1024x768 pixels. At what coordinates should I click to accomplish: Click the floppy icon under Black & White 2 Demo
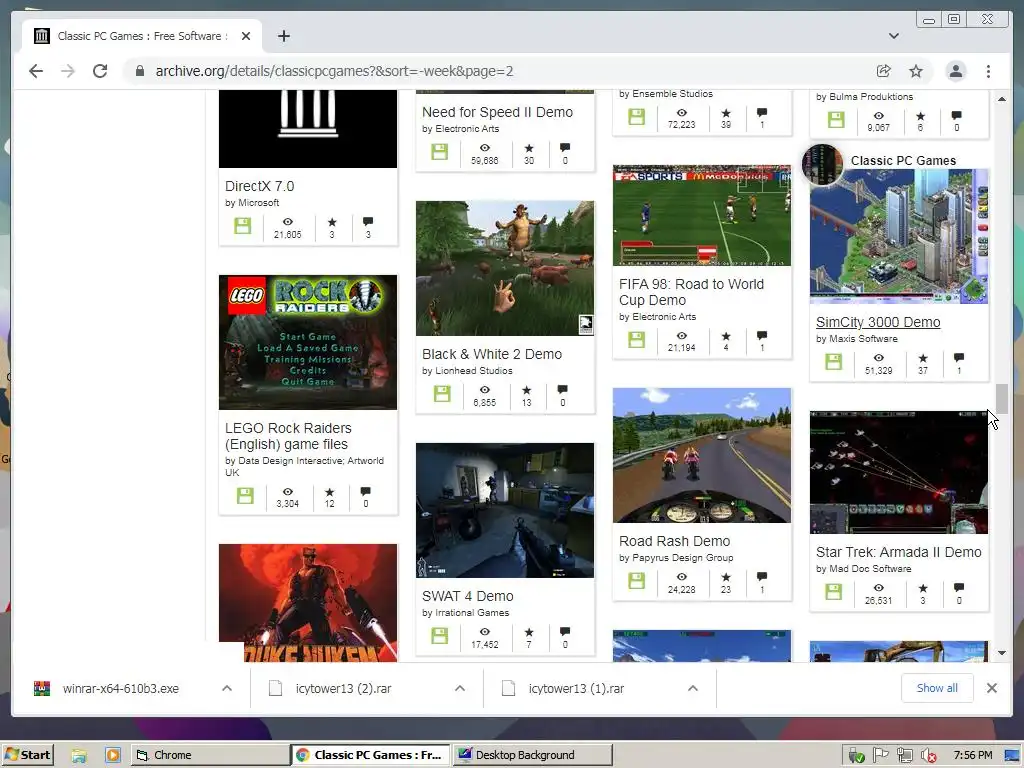click(x=442, y=394)
